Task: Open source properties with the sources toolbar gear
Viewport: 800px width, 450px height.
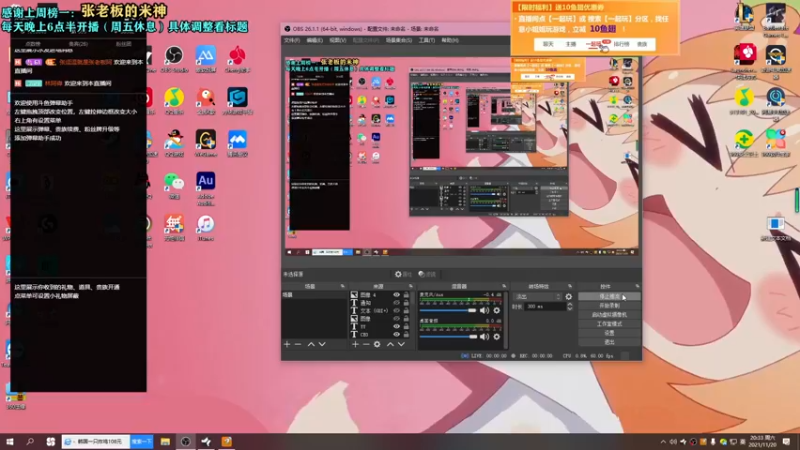Action: tap(377, 344)
